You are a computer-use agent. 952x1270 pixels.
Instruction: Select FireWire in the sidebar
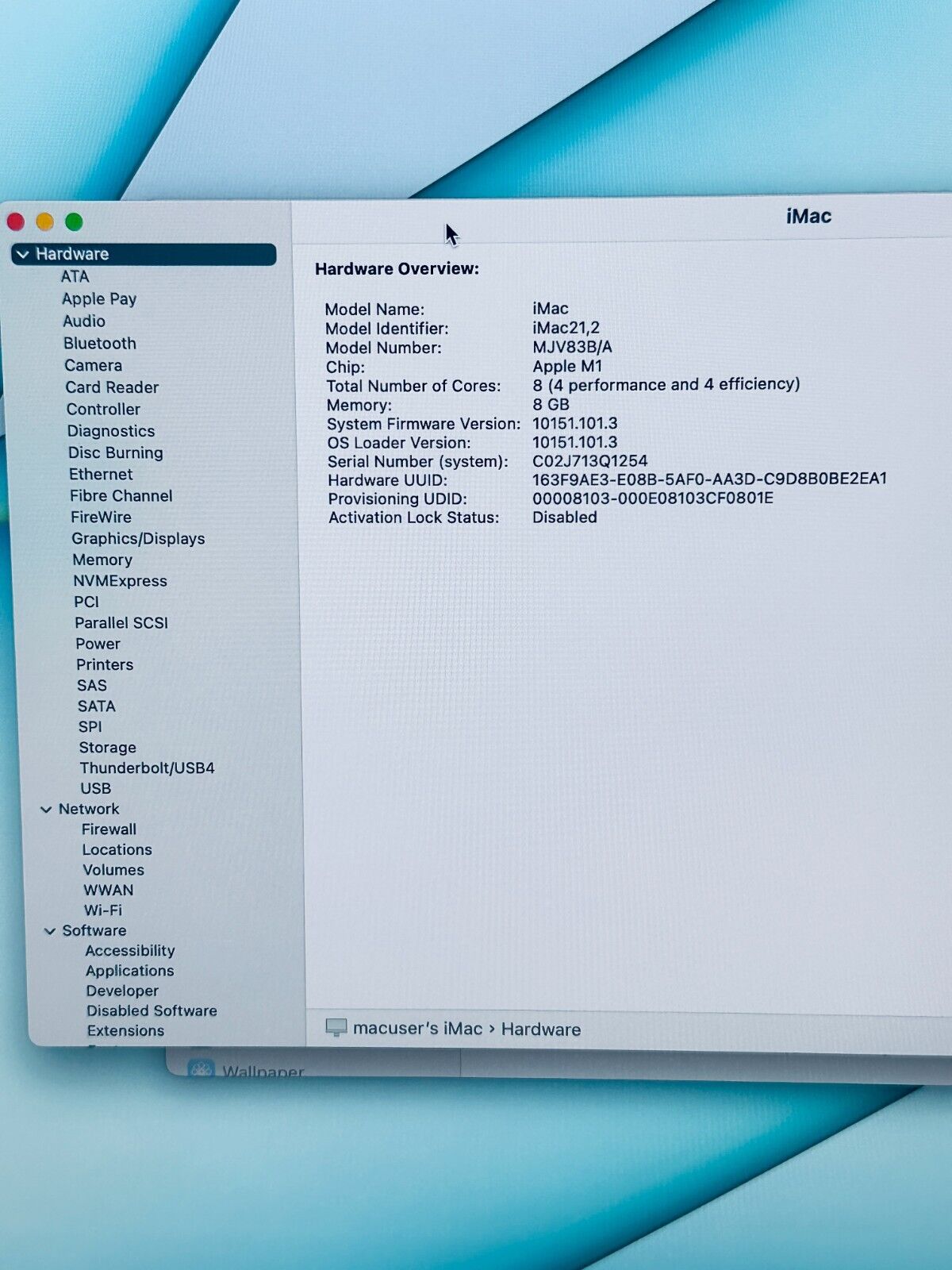[x=101, y=517]
